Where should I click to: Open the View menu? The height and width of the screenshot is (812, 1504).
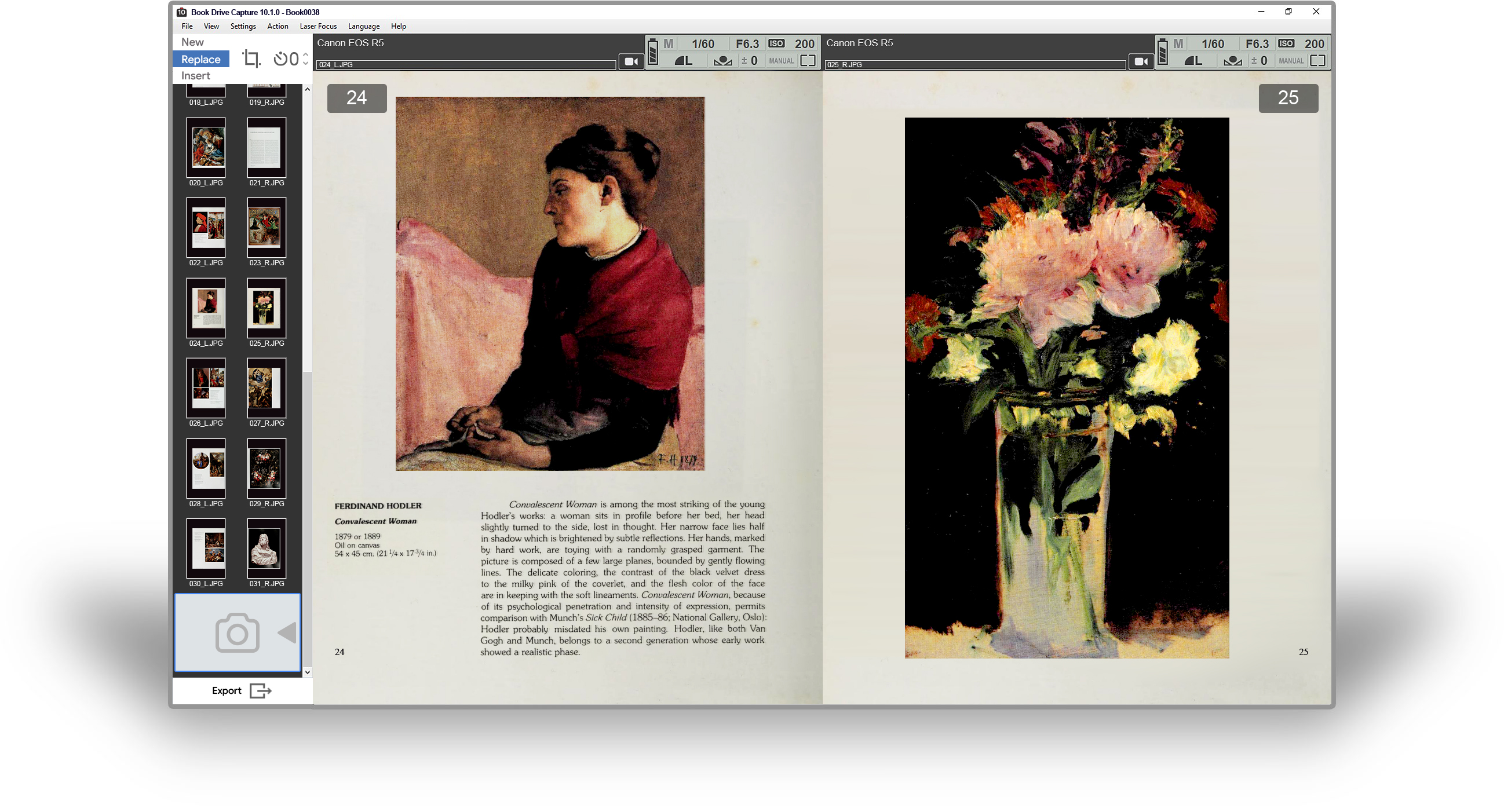point(211,26)
